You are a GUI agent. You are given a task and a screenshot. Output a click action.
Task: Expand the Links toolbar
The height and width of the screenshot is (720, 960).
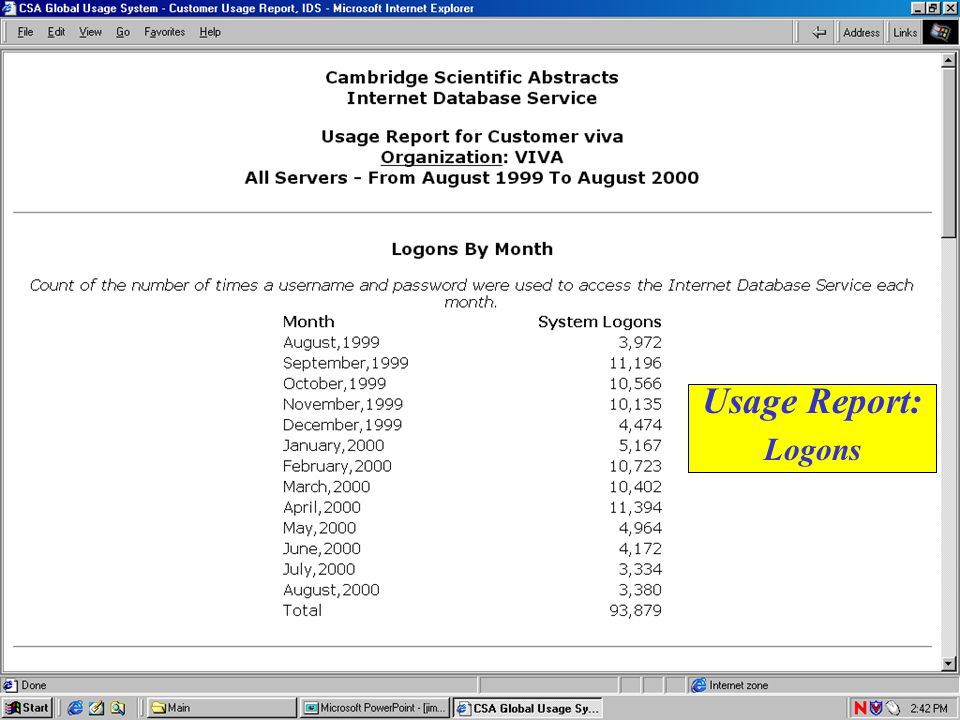905,32
